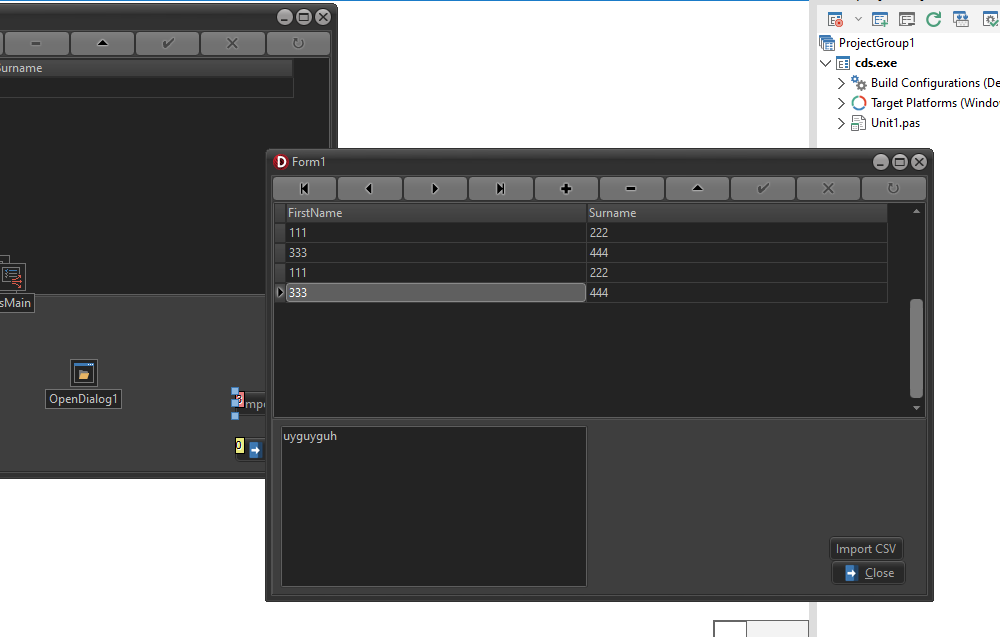Jump to the last record in Form1
Image resolution: width=1000 pixels, height=637 pixels.
click(501, 188)
